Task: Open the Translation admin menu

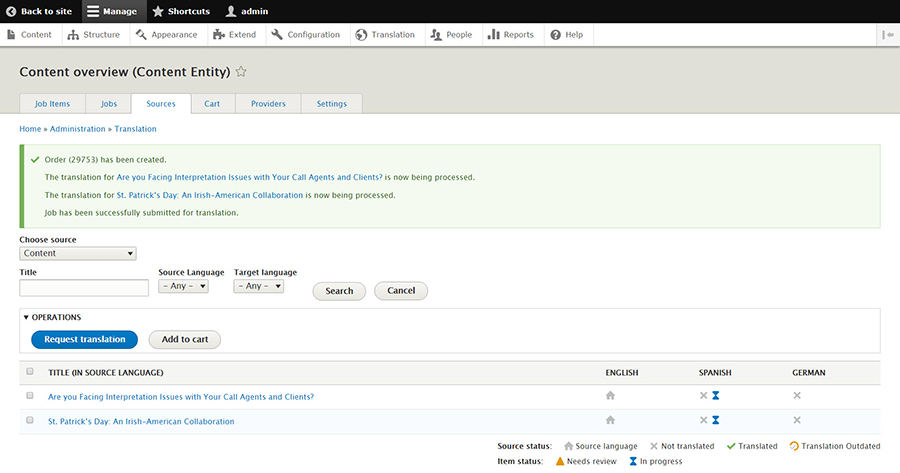Action: point(385,35)
